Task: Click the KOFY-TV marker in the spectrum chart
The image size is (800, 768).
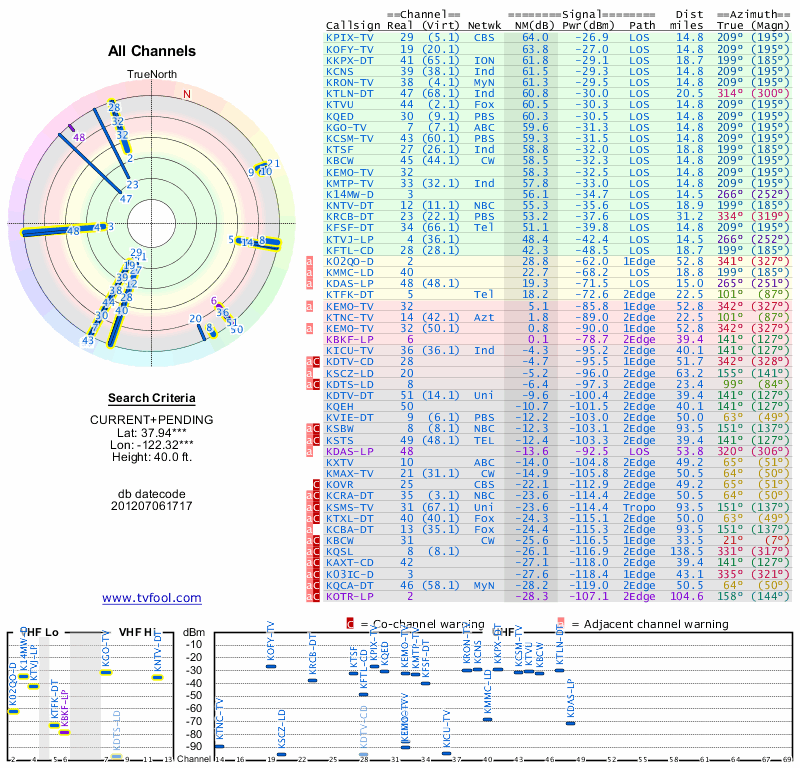Action: click(x=271, y=666)
